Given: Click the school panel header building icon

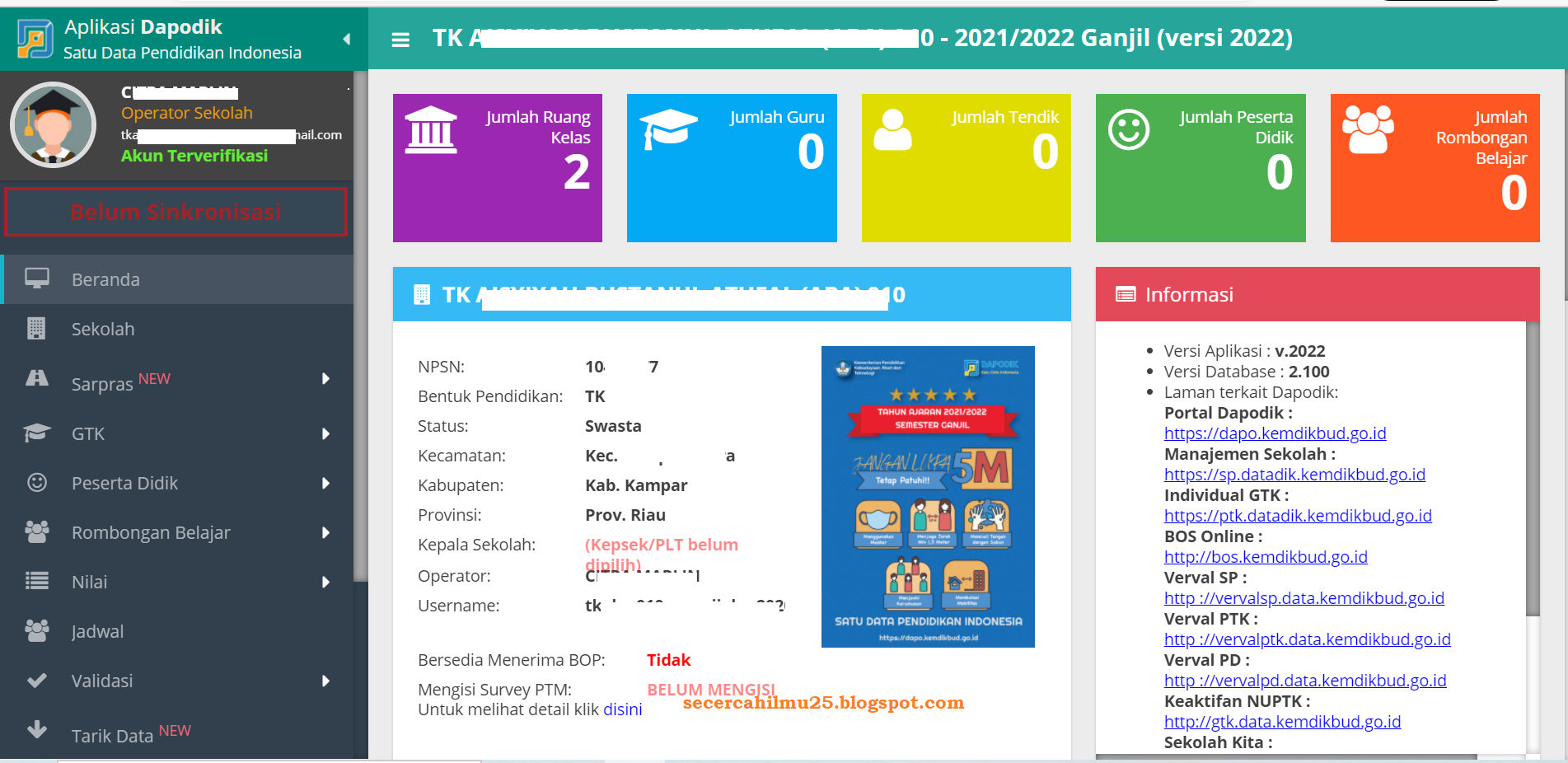Looking at the screenshot, I should click(x=422, y=294).
